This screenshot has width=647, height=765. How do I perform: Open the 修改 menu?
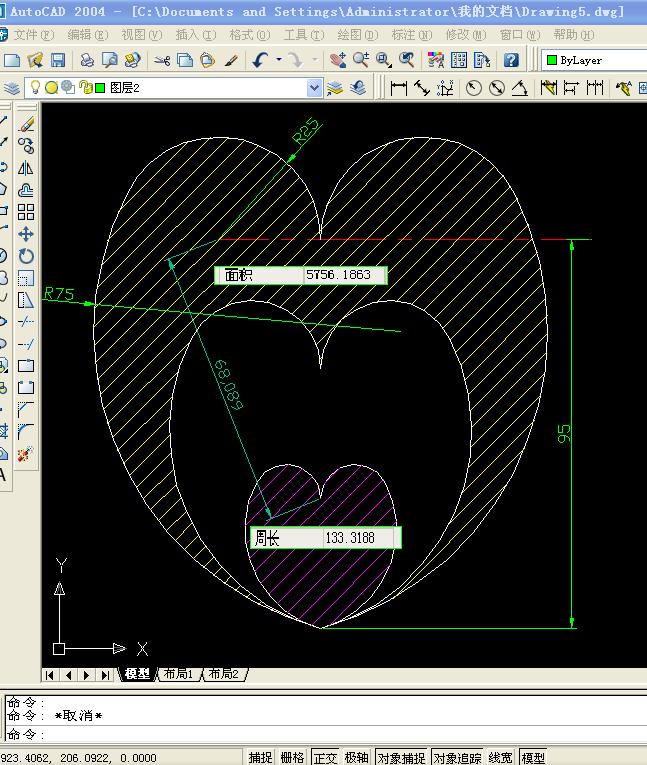tap(466, 35)
